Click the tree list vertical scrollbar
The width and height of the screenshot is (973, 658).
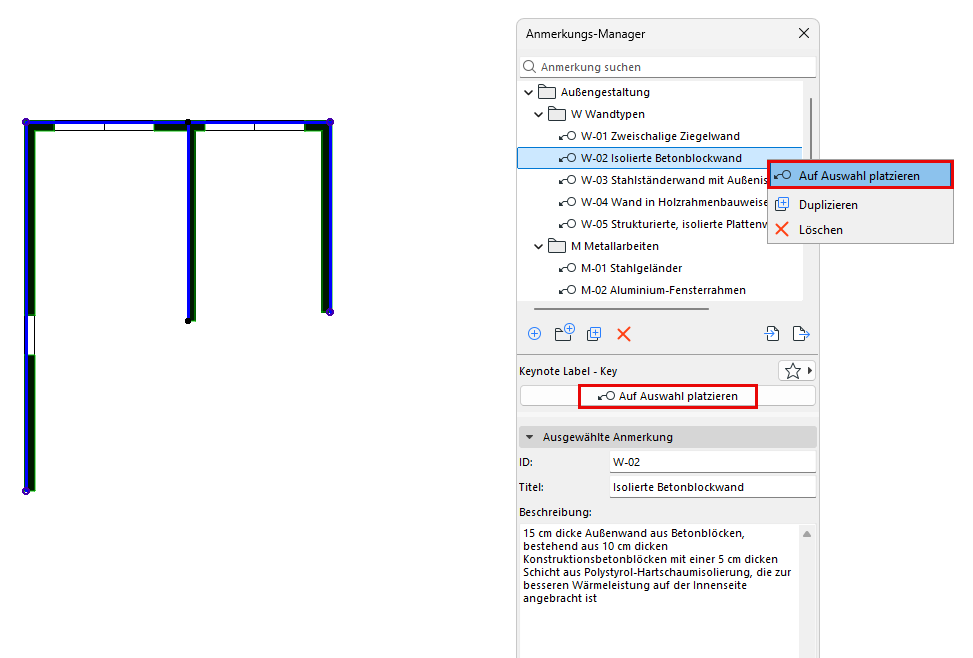(810, 129)
